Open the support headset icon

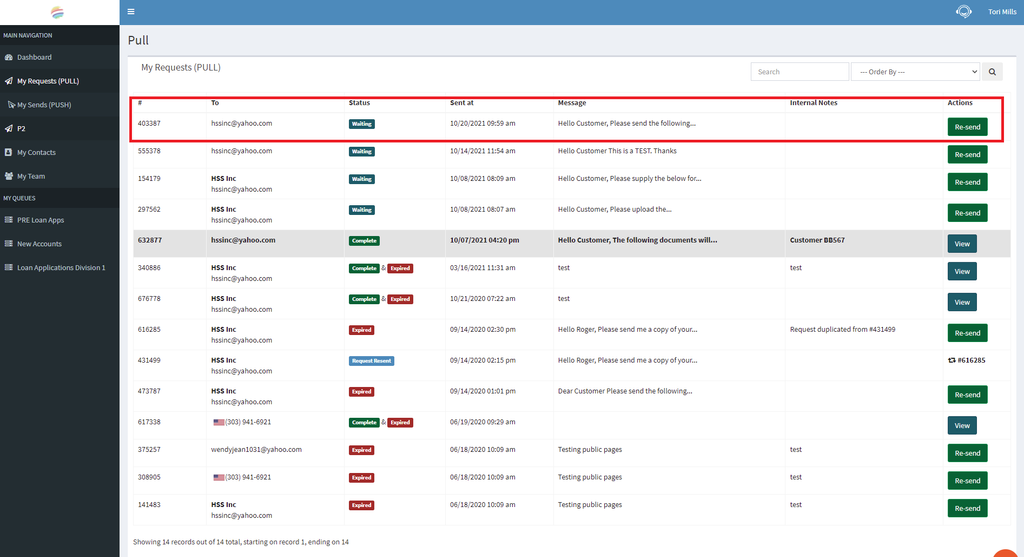tap(964, 12)
